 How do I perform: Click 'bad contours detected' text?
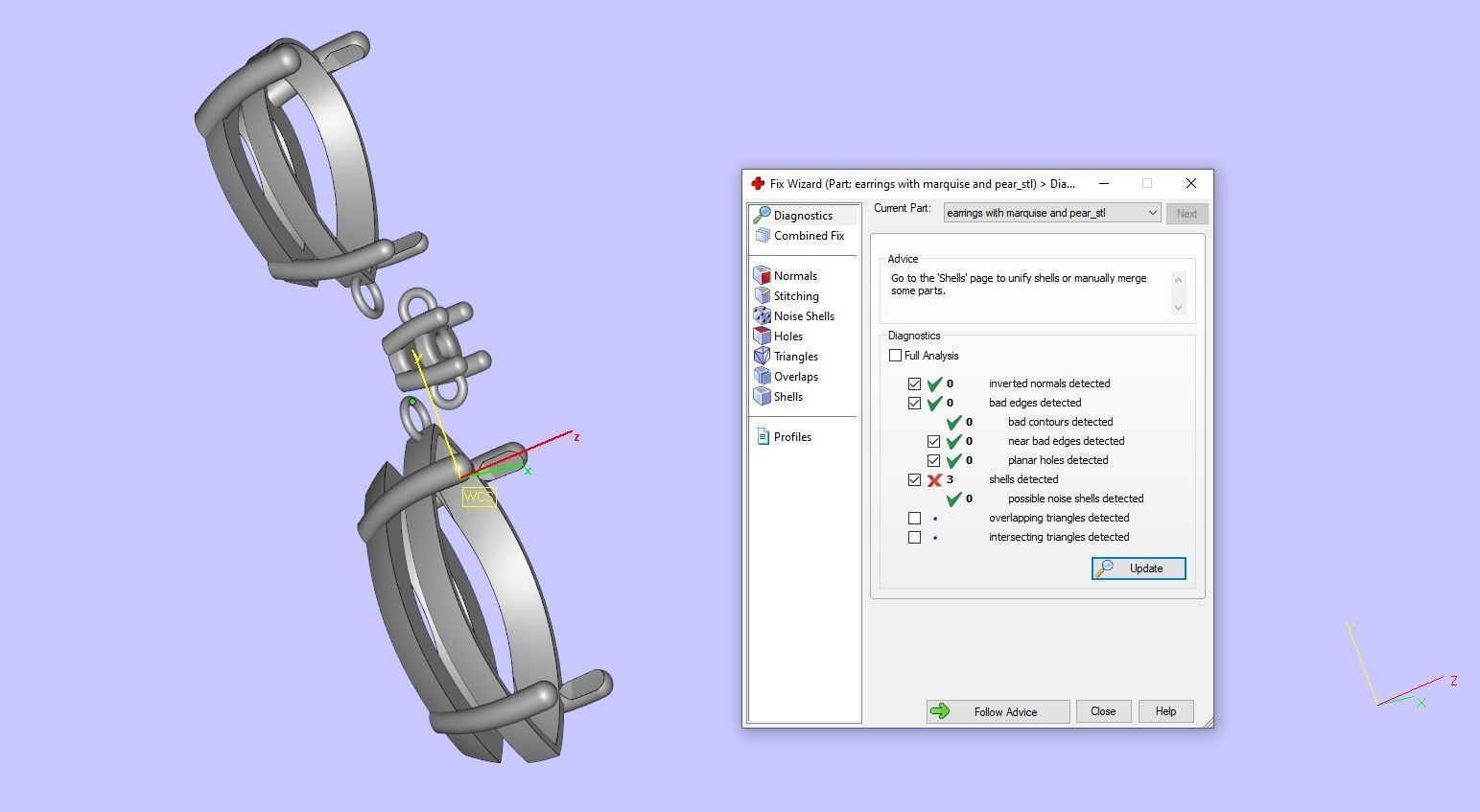coord(1060,422)
